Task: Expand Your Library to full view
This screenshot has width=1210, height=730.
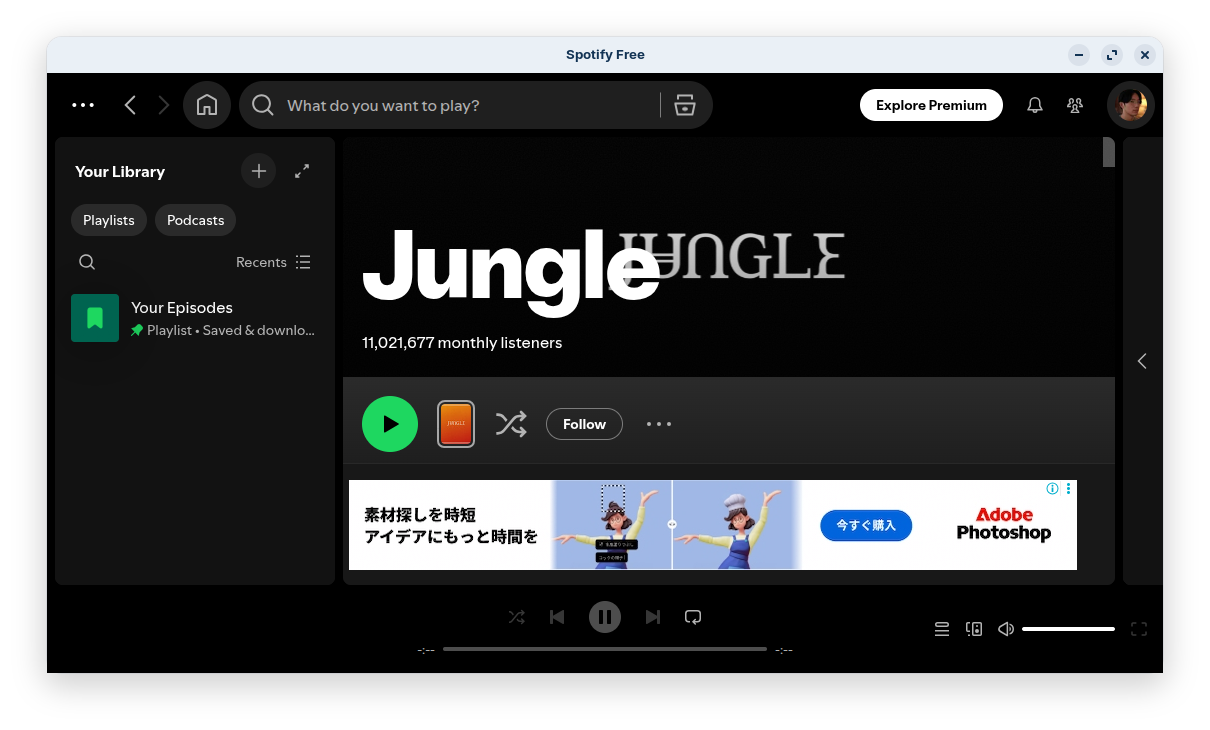Action: coord(302,171)
